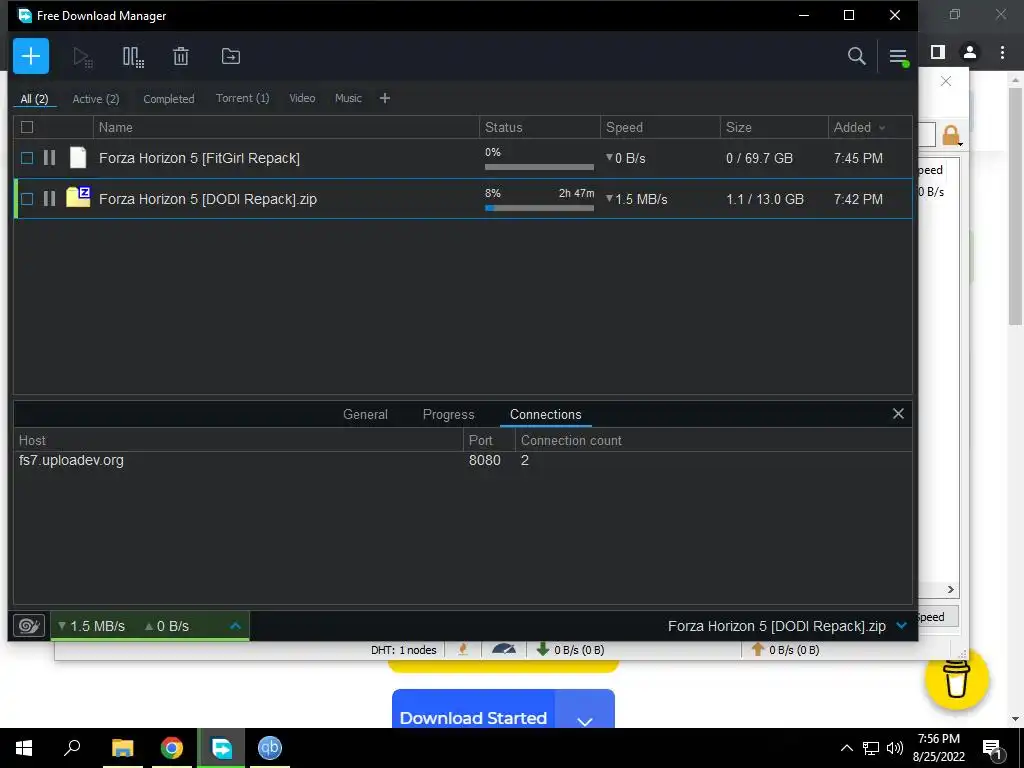Viewport: 1024px width, 768px height.
Task: Click qBittorrent DHT 1 nodes status
Action: click(x=404, y=650)
